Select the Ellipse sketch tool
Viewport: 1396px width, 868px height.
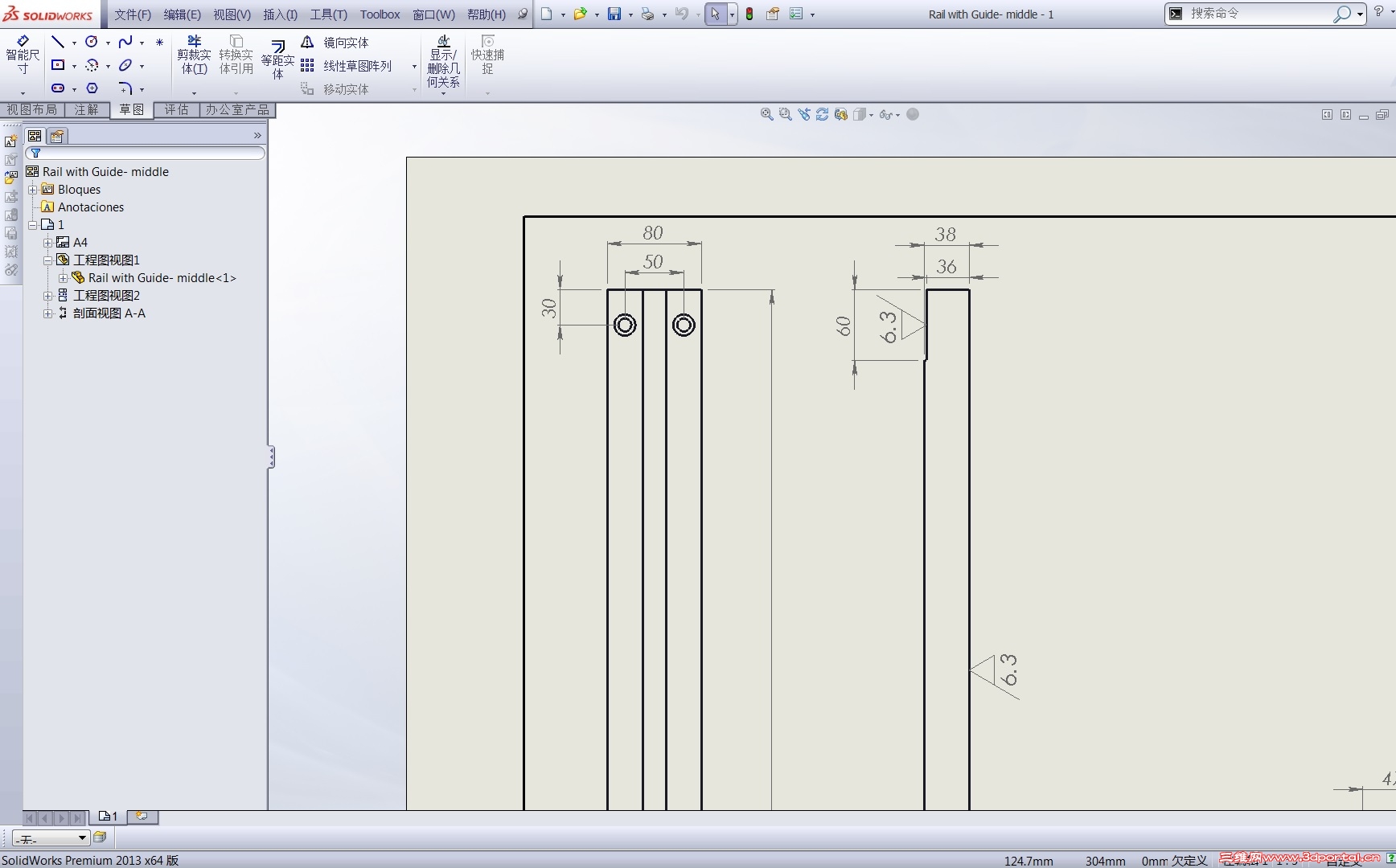tap(125, 65)
